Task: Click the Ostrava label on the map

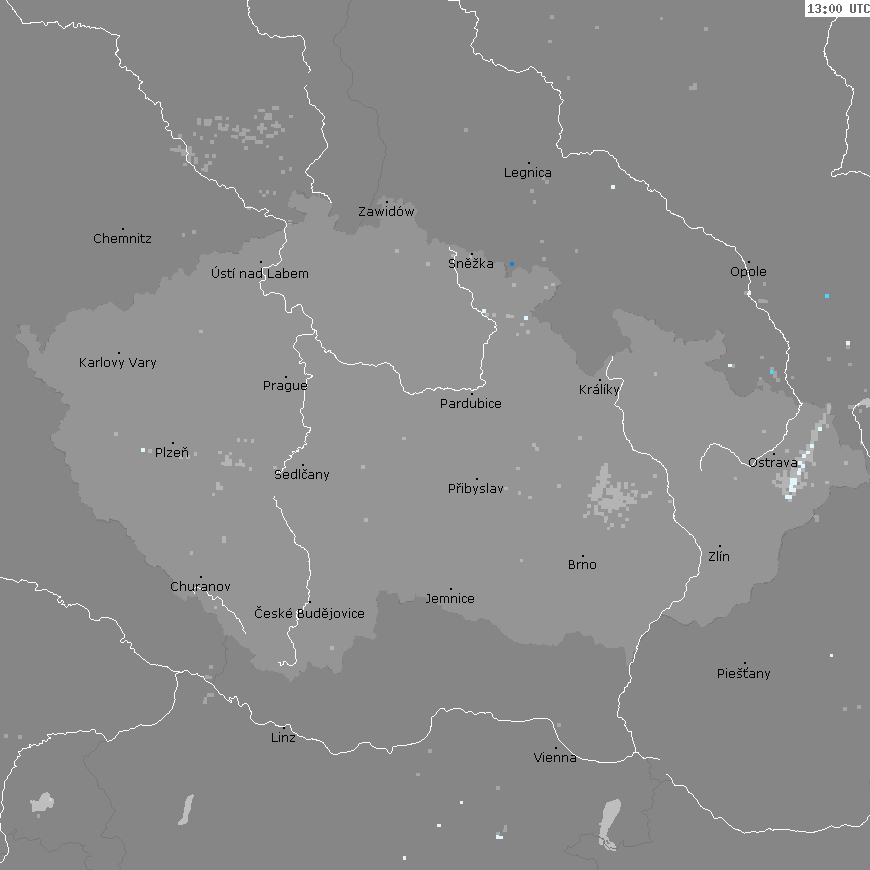Action: (772, 463)
